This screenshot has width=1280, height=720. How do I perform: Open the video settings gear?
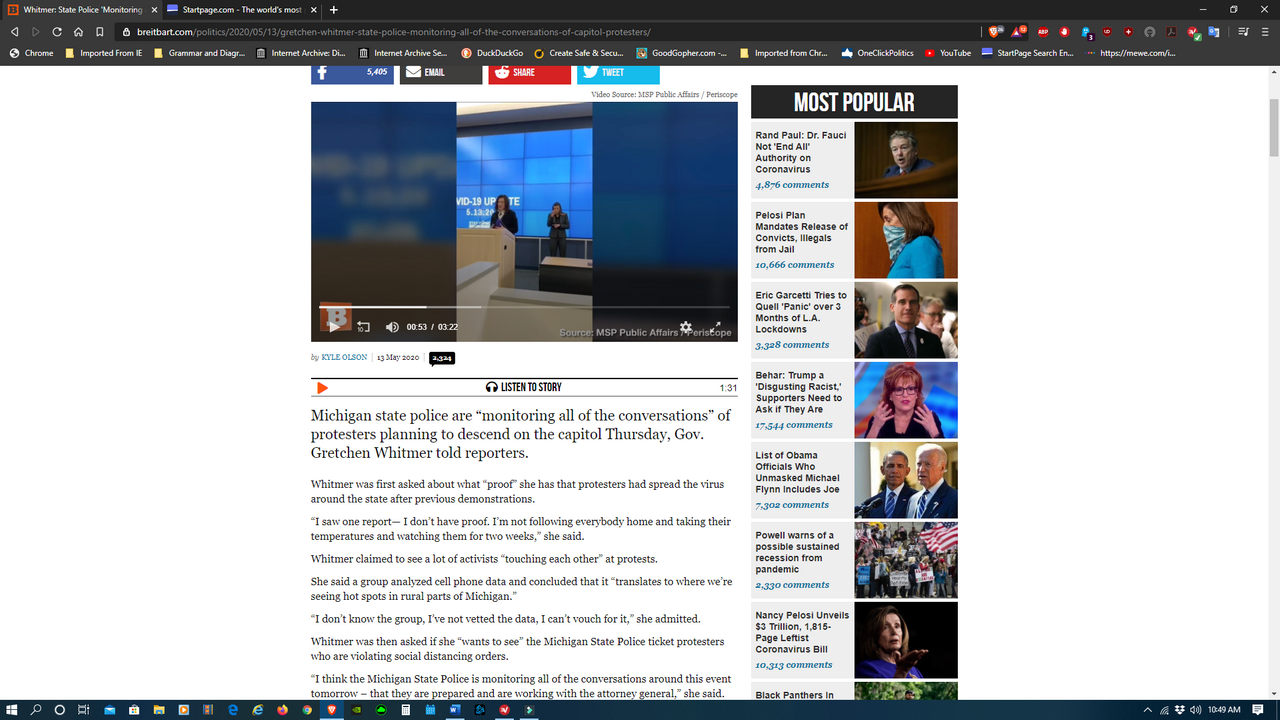[x=686, y=327]
